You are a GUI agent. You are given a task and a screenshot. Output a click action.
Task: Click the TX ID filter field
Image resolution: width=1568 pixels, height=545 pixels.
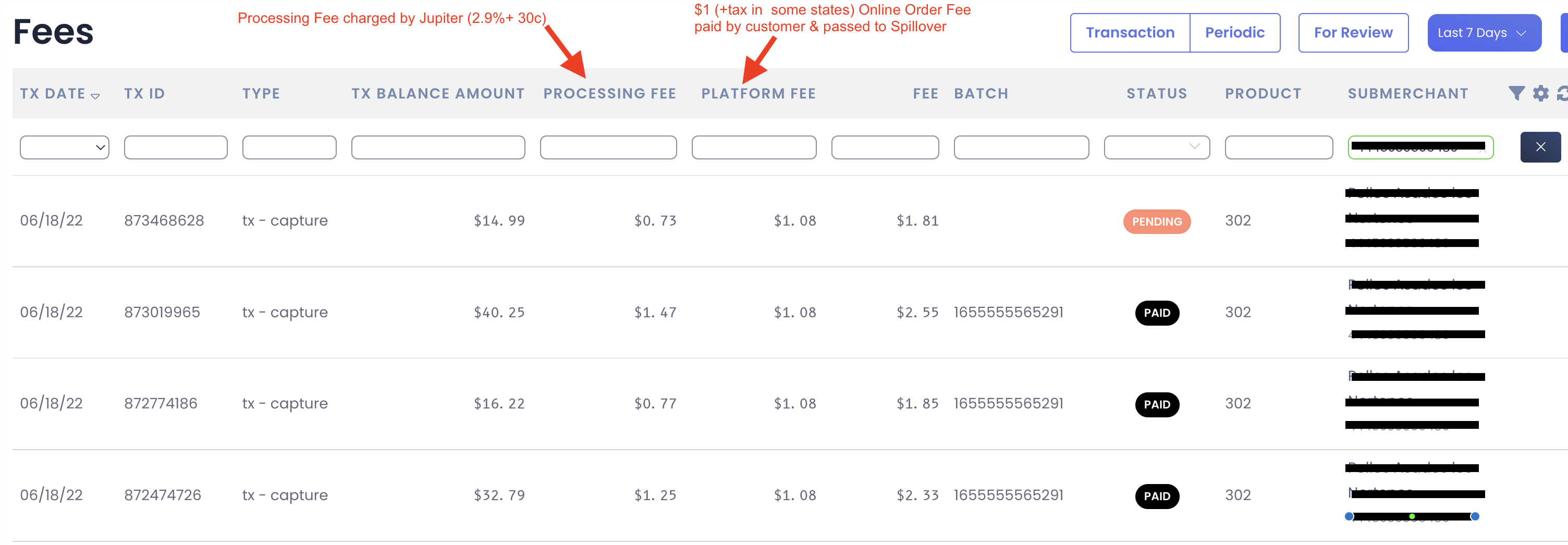(176, 147)
